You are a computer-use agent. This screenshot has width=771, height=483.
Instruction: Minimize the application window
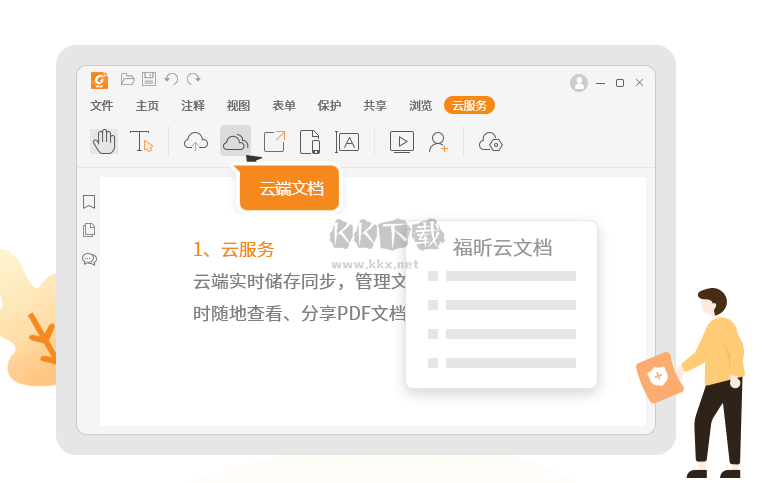pos(600,83)
